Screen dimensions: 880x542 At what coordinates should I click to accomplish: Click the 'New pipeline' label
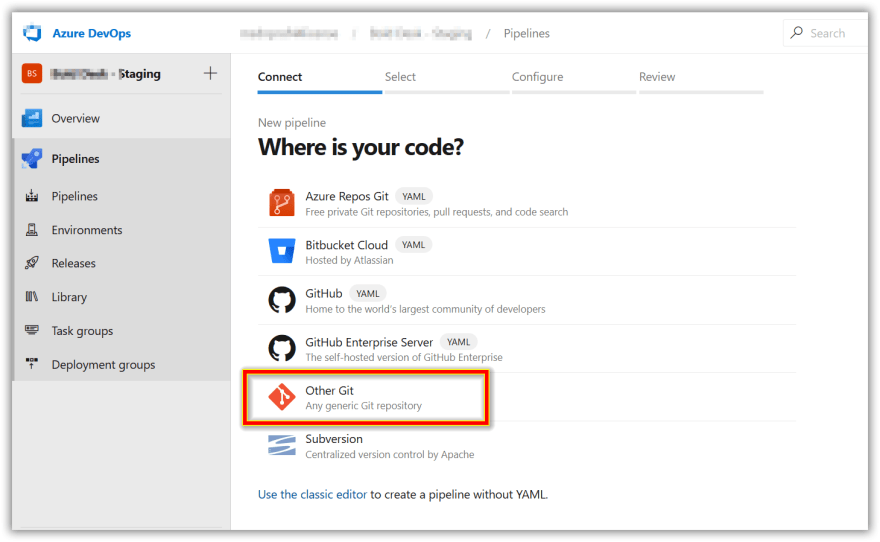pyautogui.click(x=292, y=122)
